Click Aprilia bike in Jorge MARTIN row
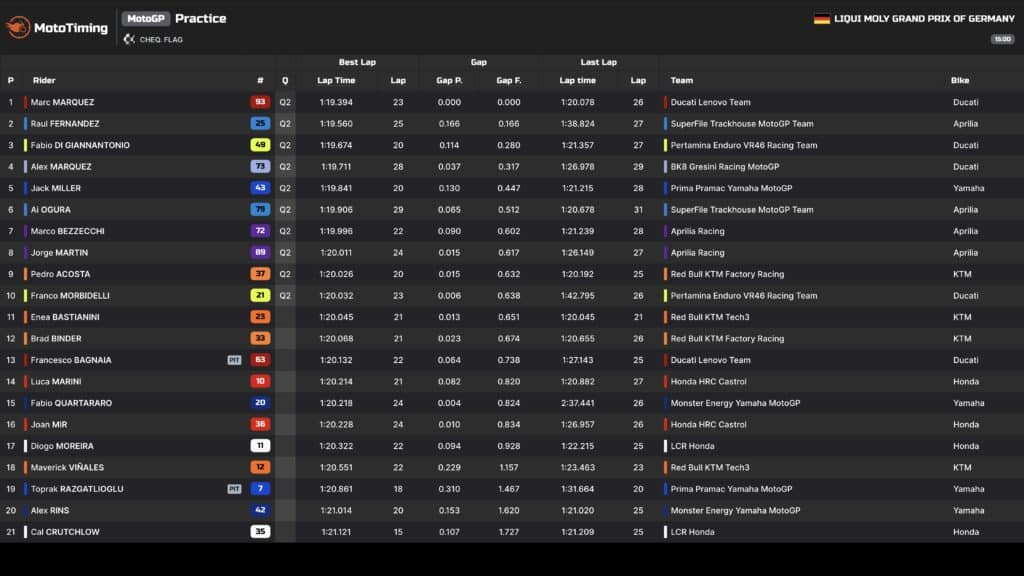1024x576 pixels. [965, 252]
